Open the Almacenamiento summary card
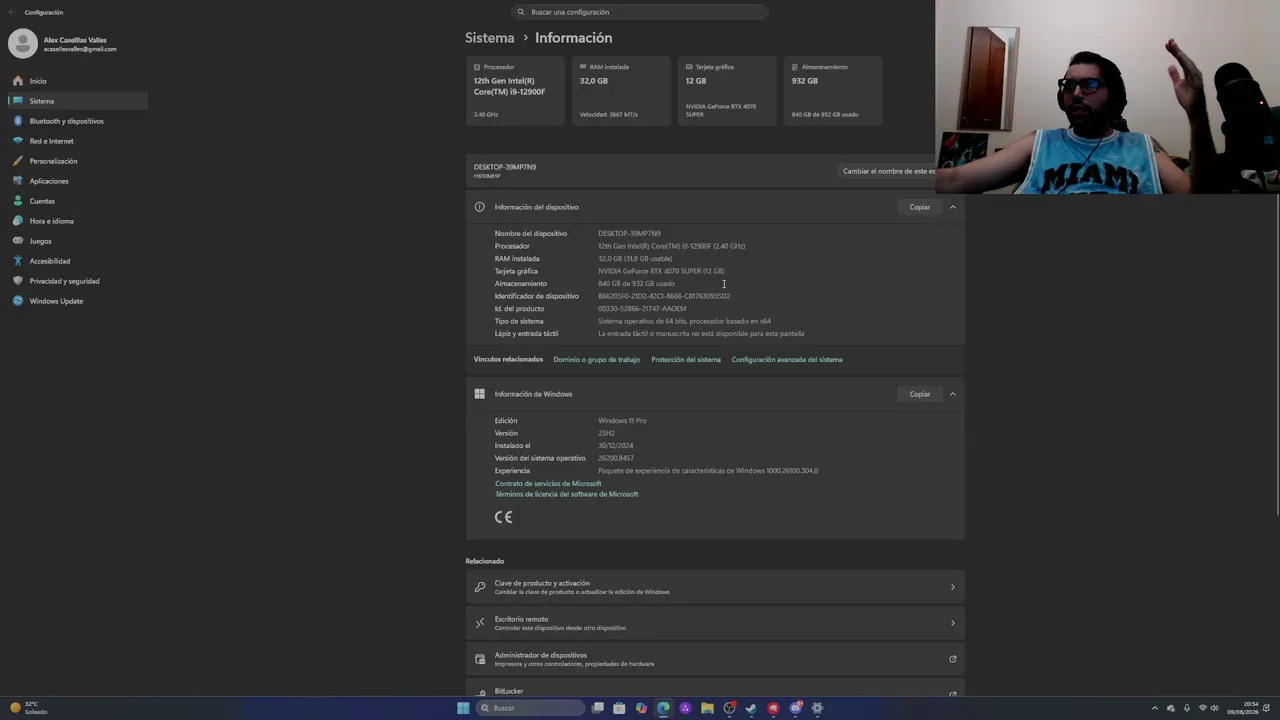The width and height of the screenshot is (1280, 720). coord(833,91)
